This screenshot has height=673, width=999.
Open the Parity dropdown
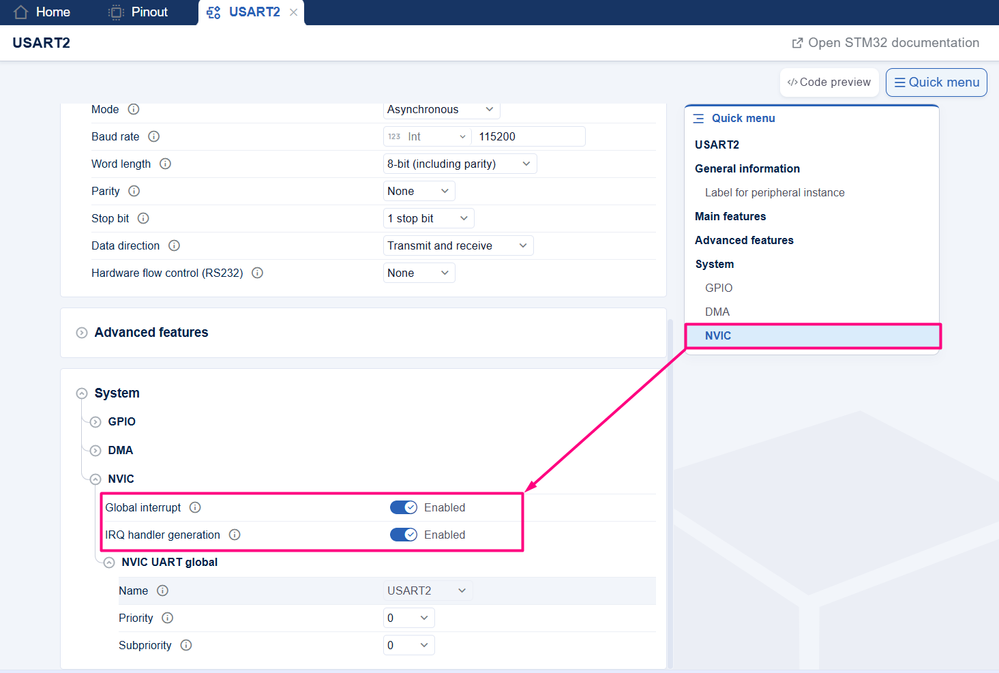click(x=419, y=191)
